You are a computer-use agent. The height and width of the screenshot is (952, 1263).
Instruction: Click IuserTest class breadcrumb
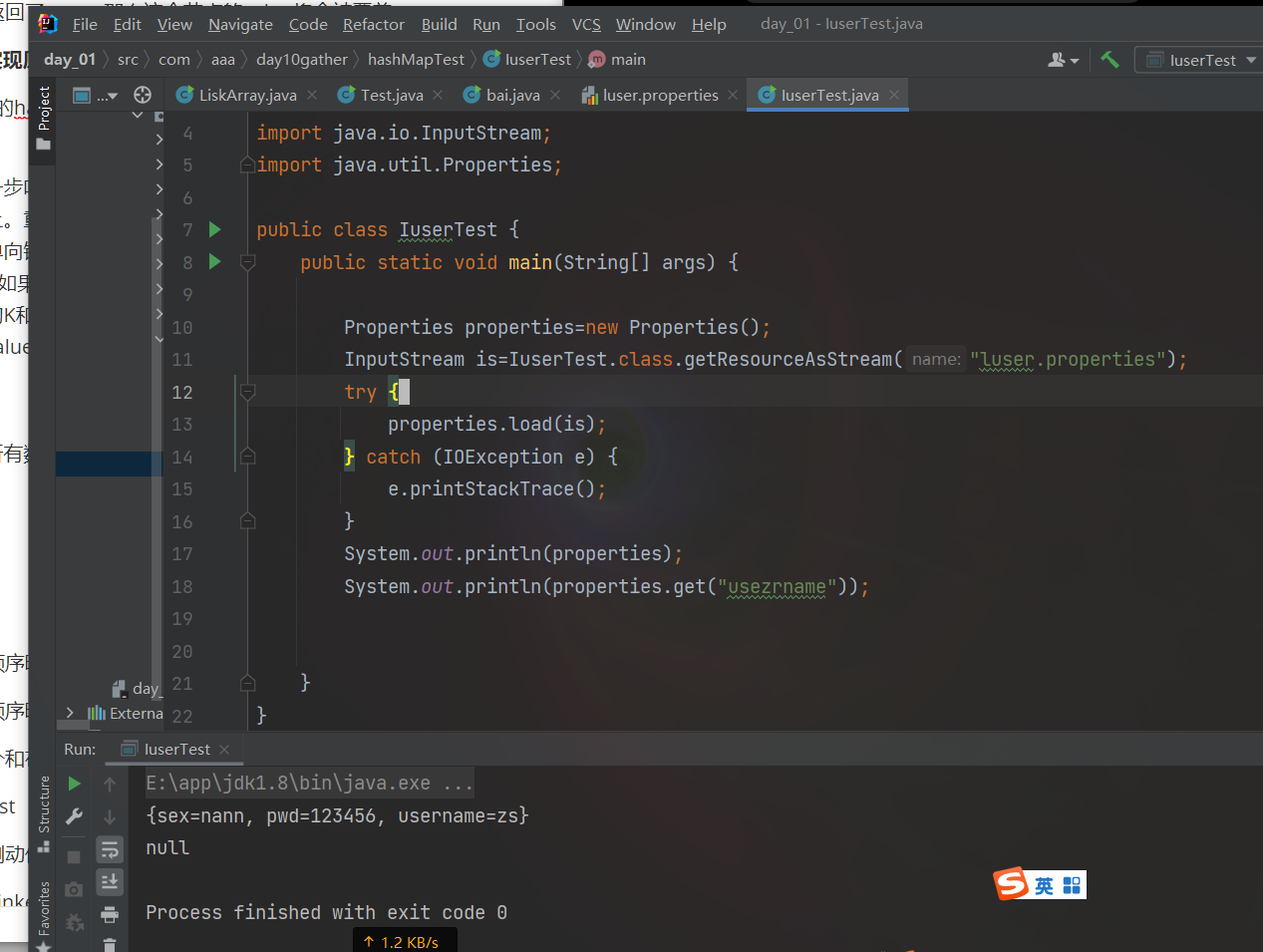click(527, 60)
